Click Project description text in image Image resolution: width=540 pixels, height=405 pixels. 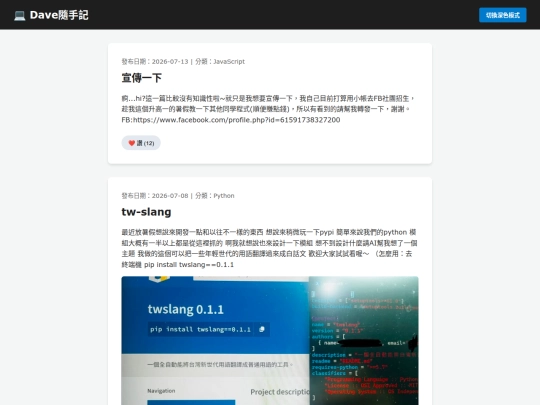click(280, 392)
